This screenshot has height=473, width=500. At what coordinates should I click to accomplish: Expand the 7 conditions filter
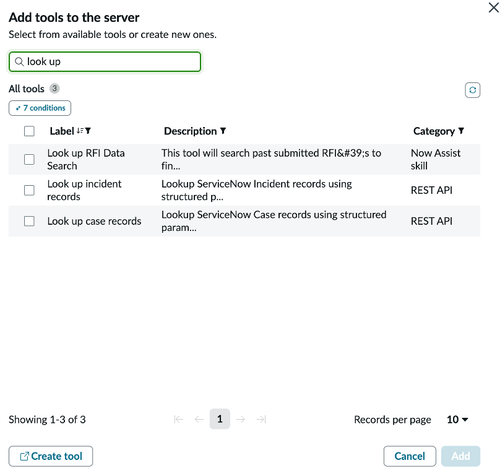point(40,108)
